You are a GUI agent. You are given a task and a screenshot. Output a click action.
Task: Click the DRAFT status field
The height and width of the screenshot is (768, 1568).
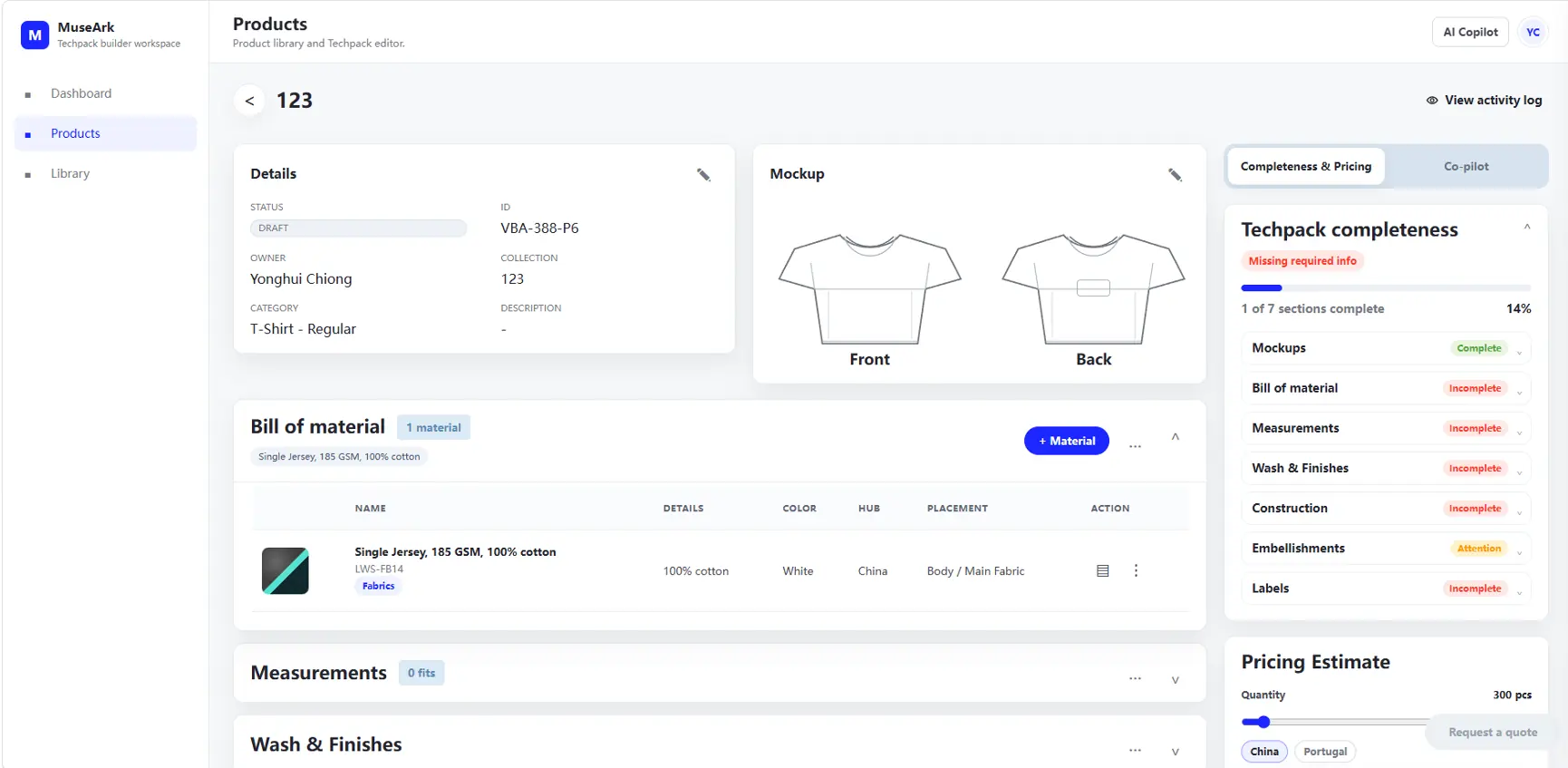[358, 228]
